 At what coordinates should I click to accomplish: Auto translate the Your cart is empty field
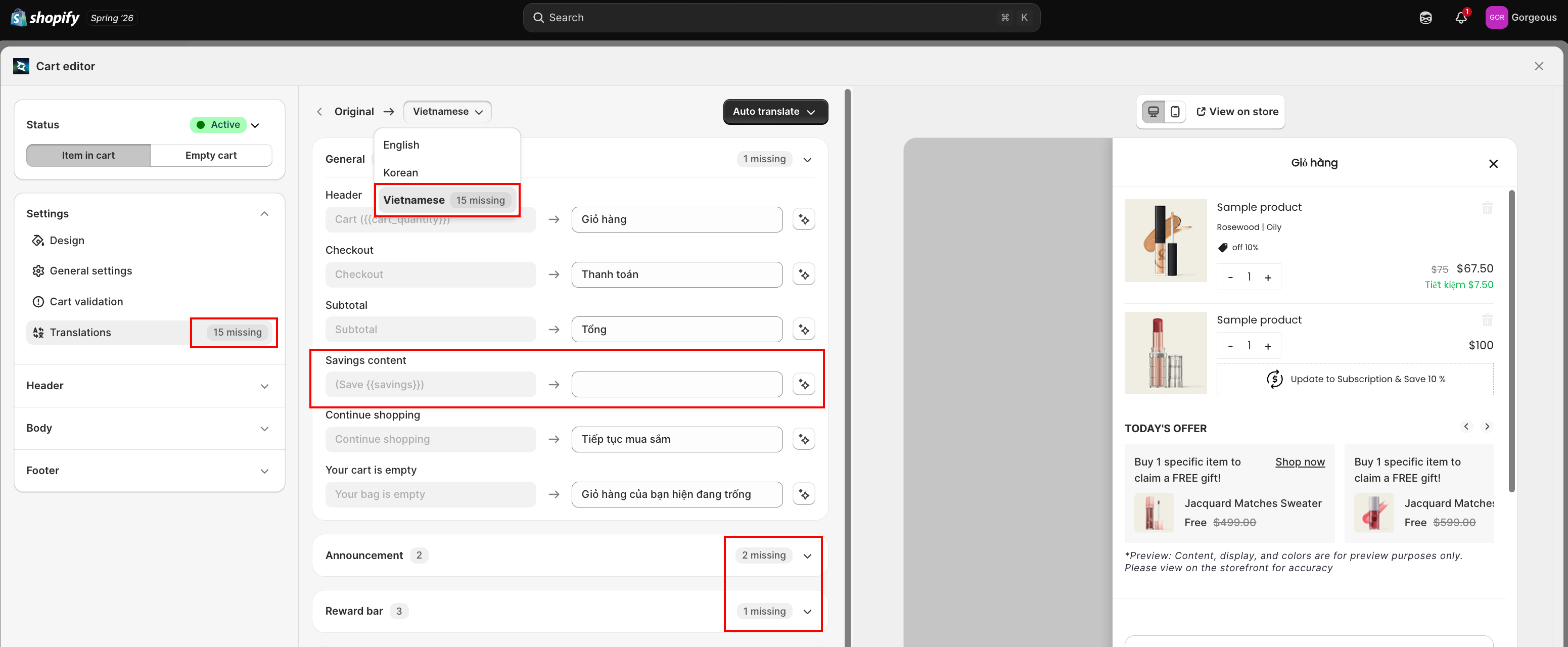pos(804,494)
